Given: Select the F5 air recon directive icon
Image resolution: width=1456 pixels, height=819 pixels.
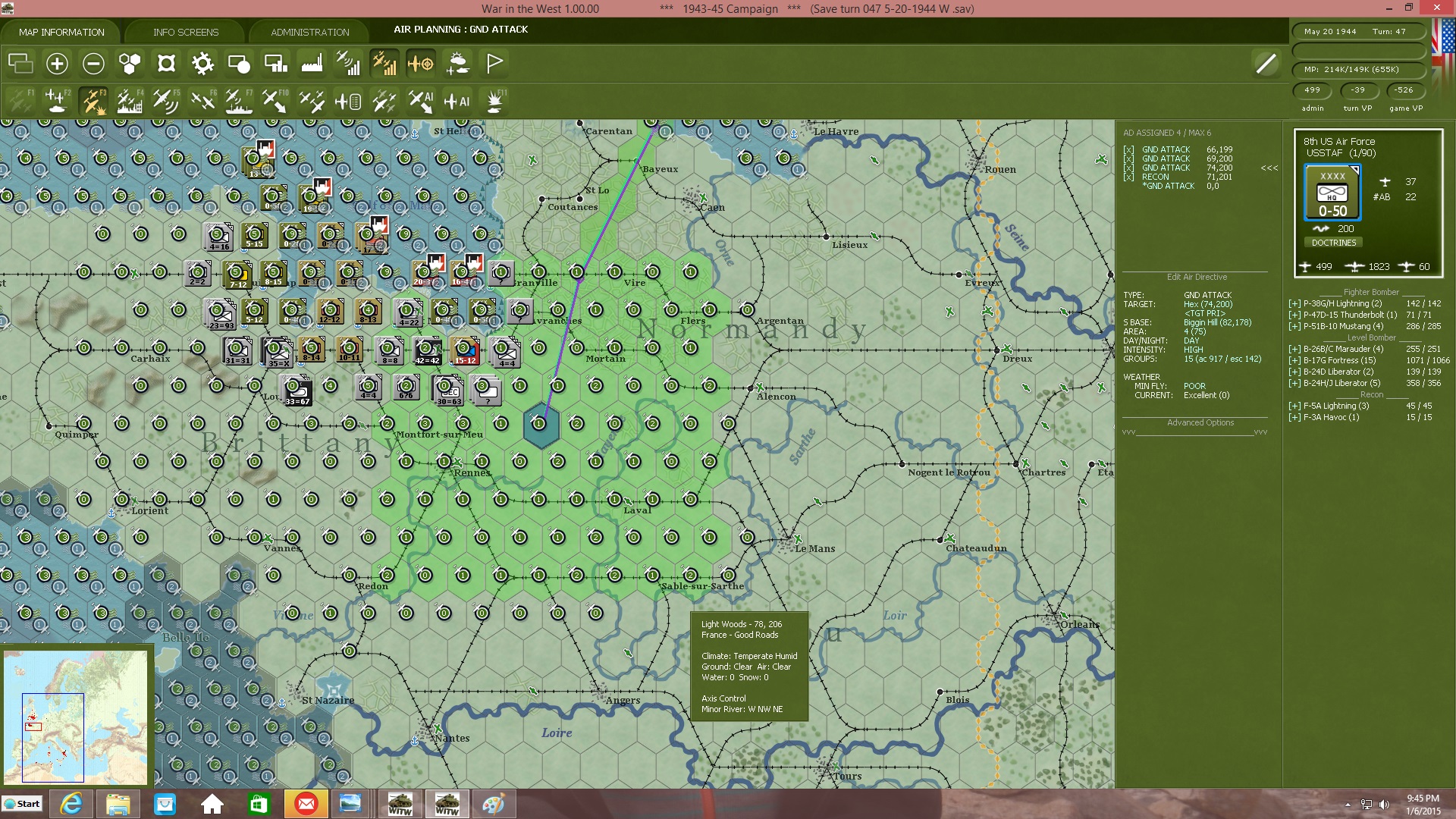Looking at the screenshot, I should point(166,99).
